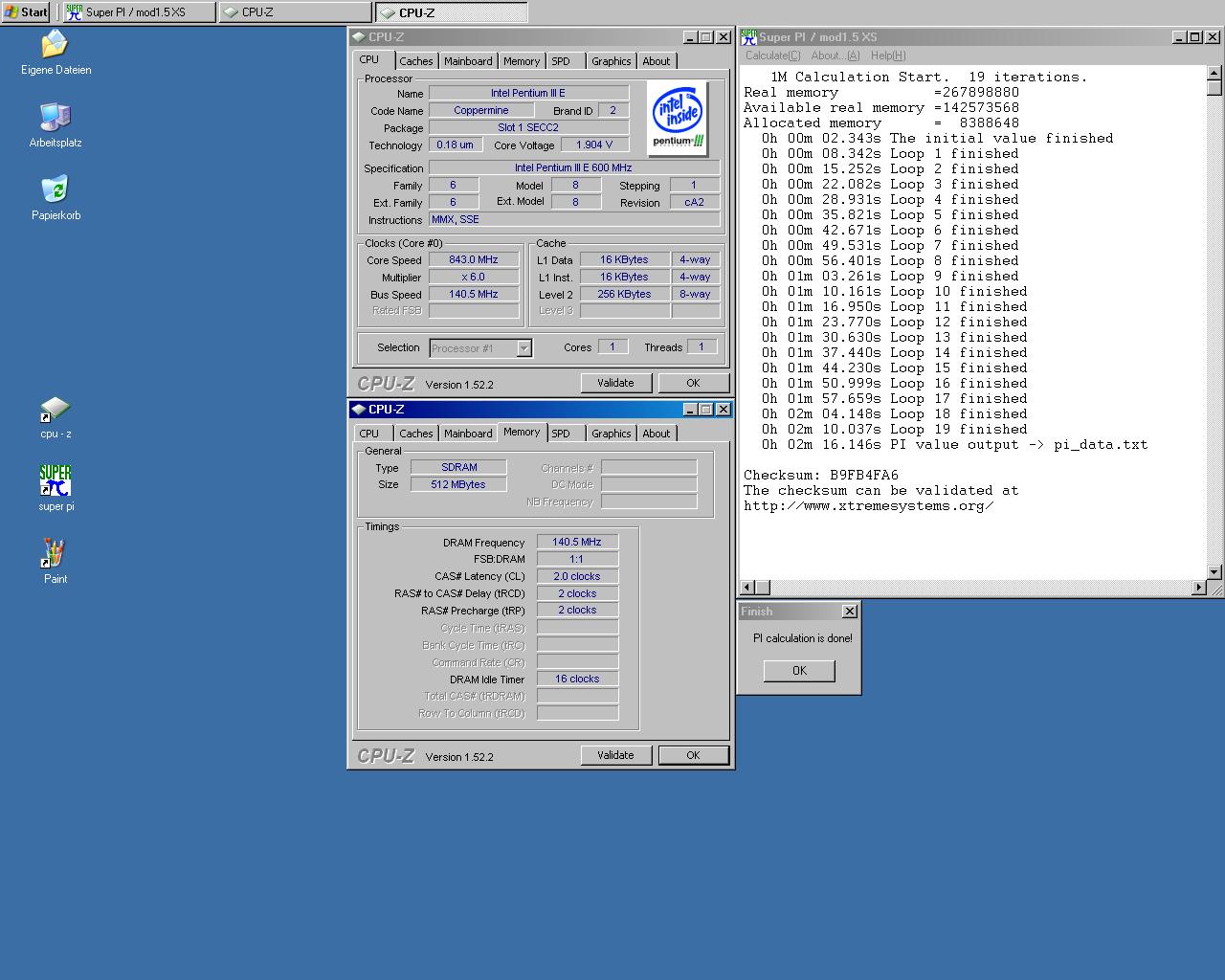The image size is (1225, 980).
Task: Click the Super PI vertical scrollbar down arrow
Action: (1214, 571)
